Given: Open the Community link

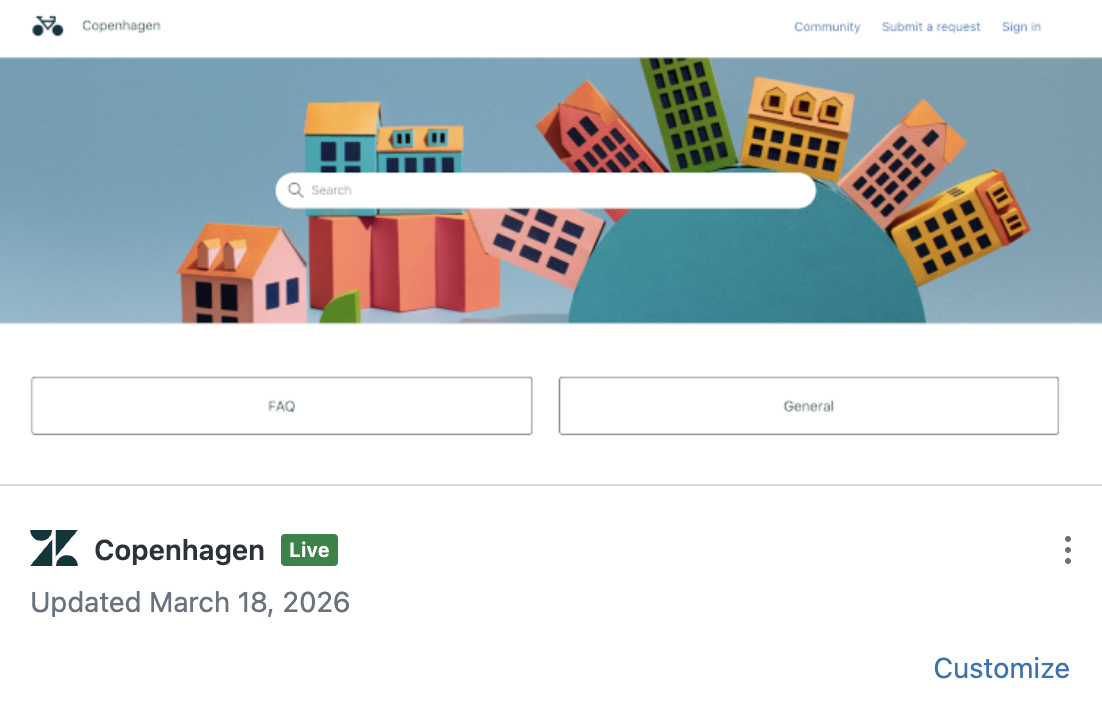Looking at the screenshot, I should pos(827,27).
